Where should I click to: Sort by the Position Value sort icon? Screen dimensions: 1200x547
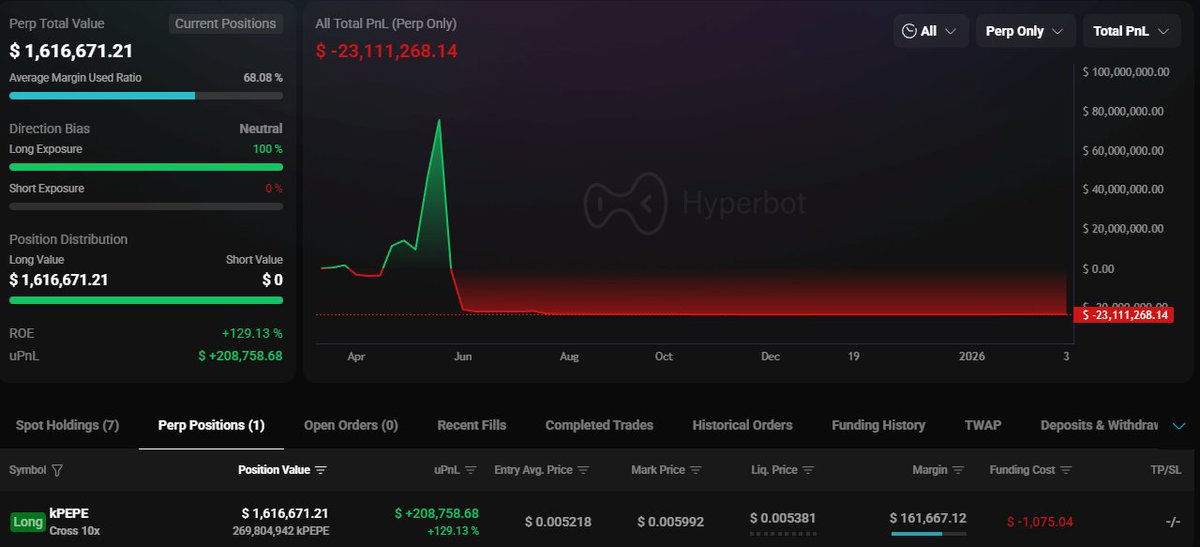[321, 470]
